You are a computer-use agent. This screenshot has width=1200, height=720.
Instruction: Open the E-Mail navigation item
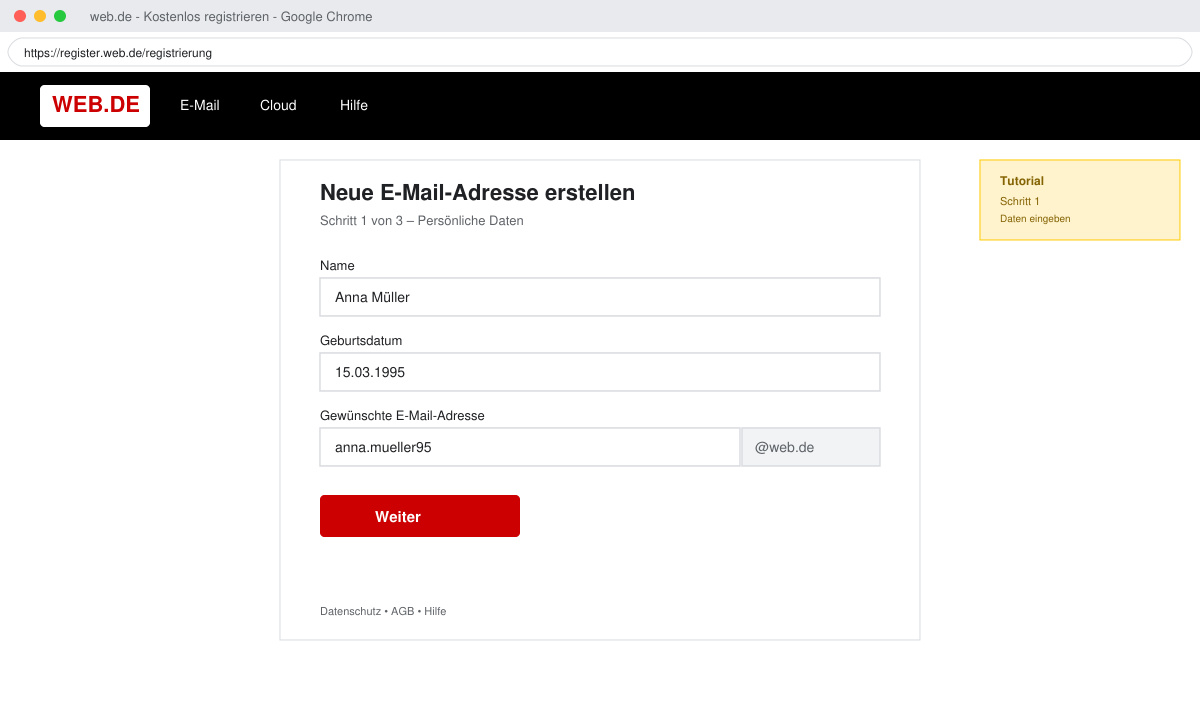pos(200,105)
